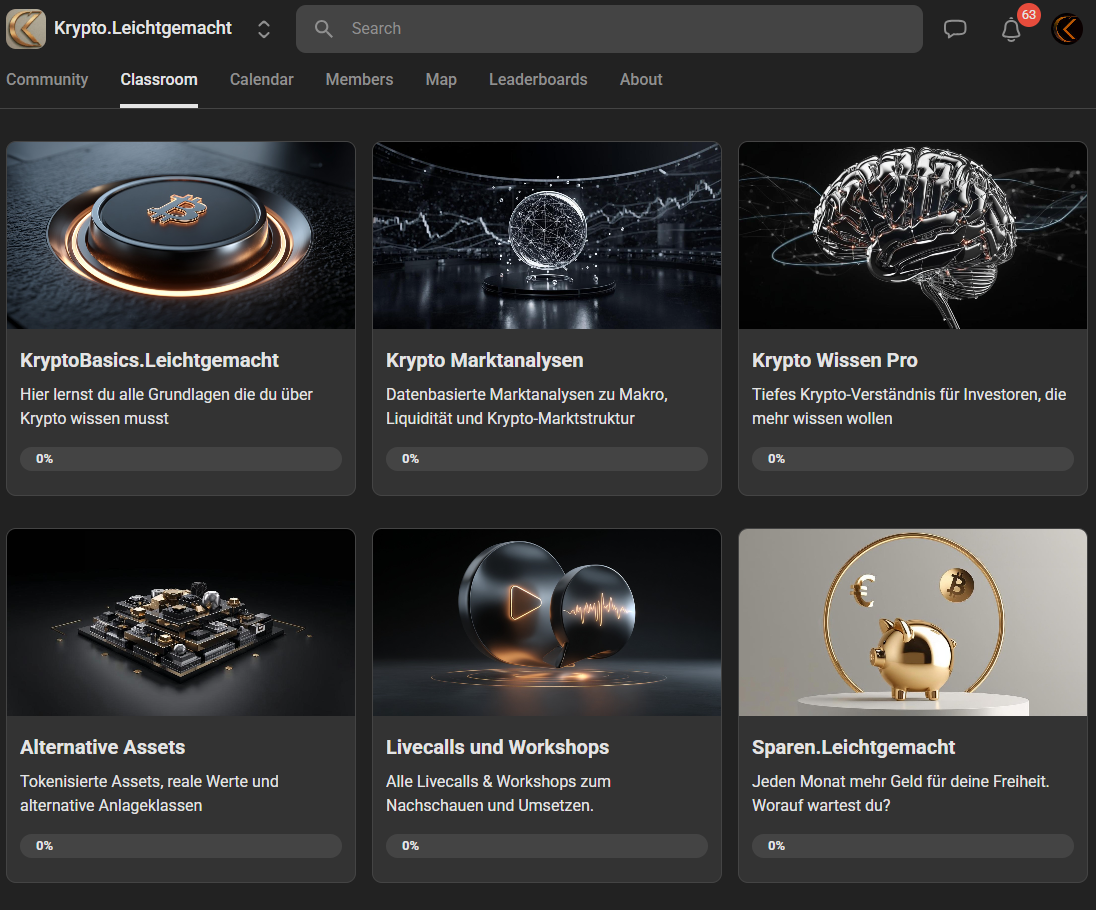Click description 'Datenbasierte Marktanalysen zu Makro'

pos(526,407)
